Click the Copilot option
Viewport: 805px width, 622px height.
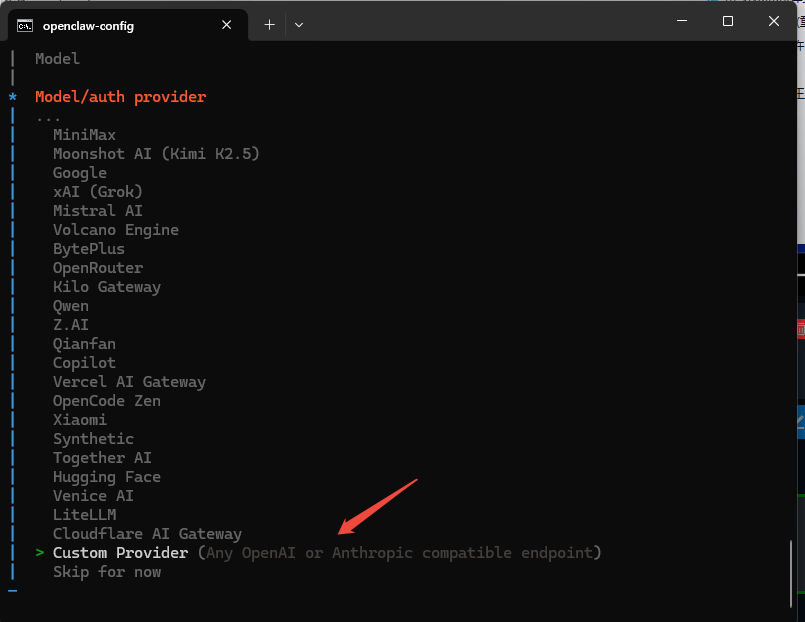84,363
